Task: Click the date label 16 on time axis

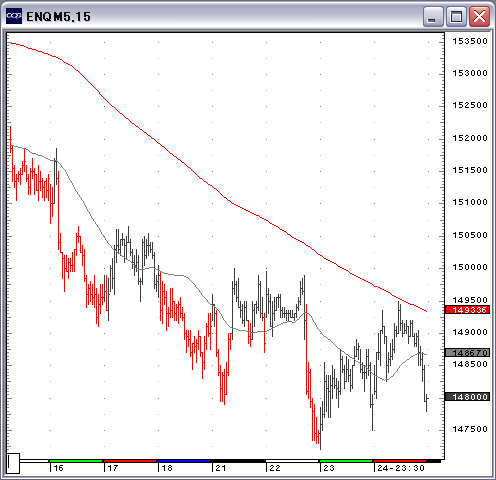Action: (x=59, y=468)
